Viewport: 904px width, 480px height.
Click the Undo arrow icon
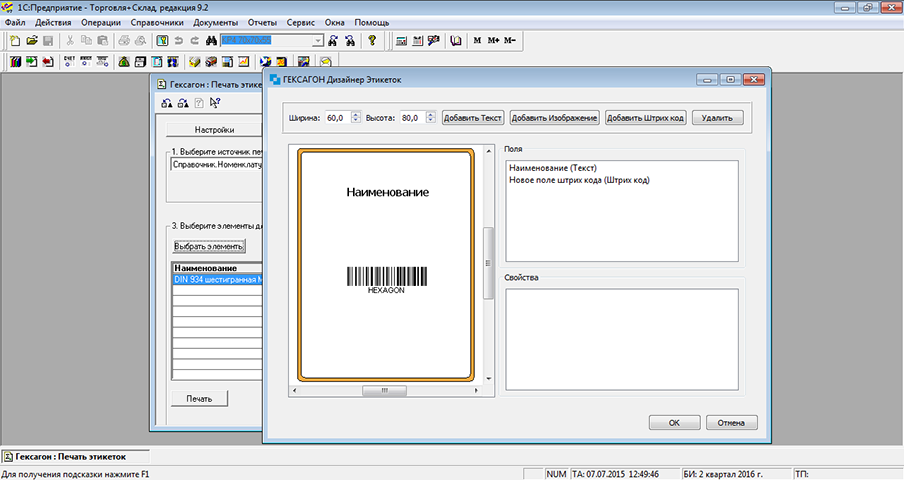point(178,41)
